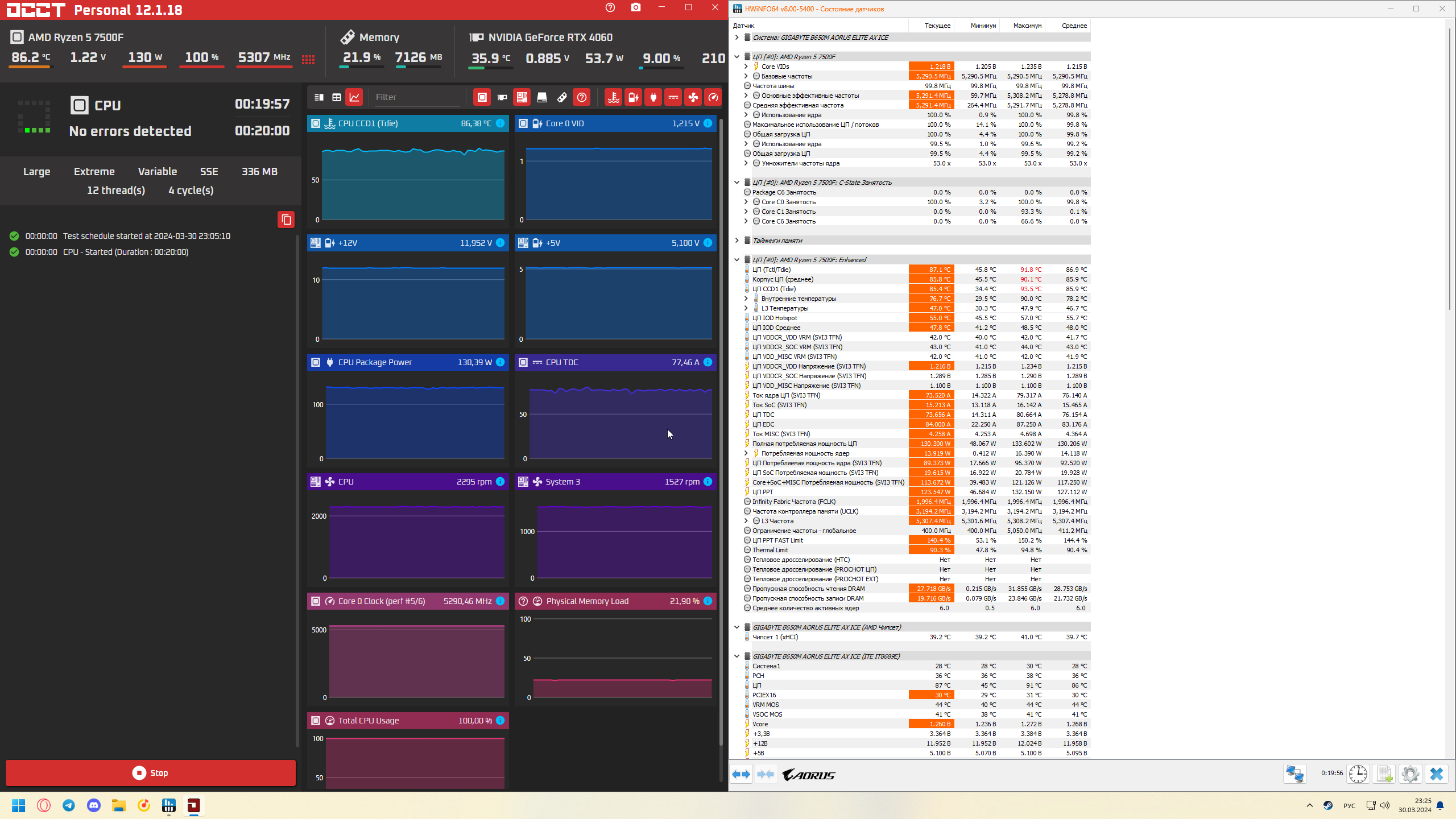Switch to the table view icon
The image size is (1456, 819).
(x=337, y=97)
